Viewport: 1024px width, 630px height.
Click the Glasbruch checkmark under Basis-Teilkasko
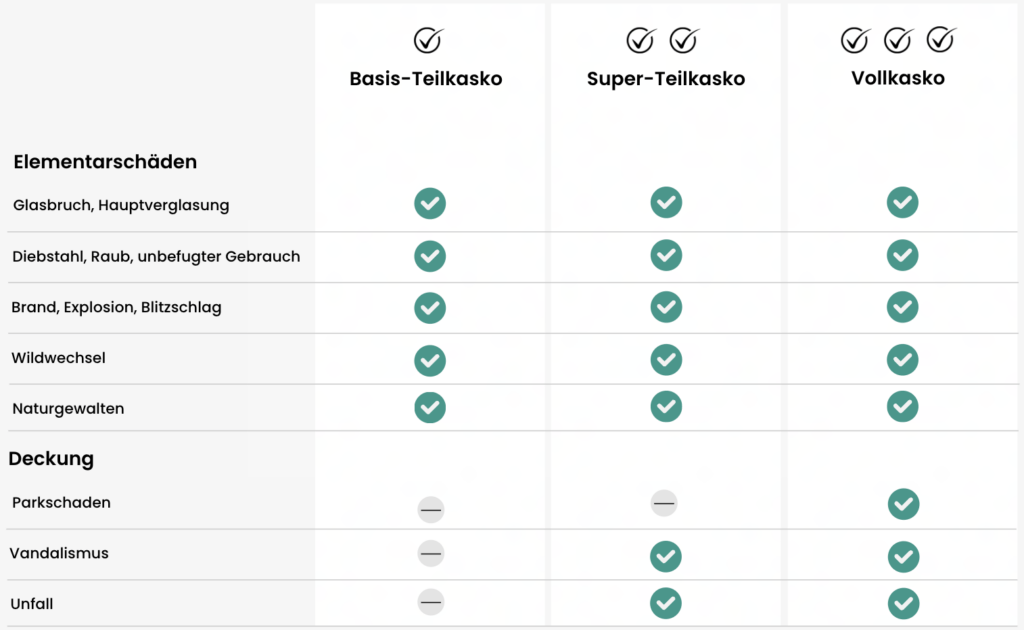[x=430, y=203]
